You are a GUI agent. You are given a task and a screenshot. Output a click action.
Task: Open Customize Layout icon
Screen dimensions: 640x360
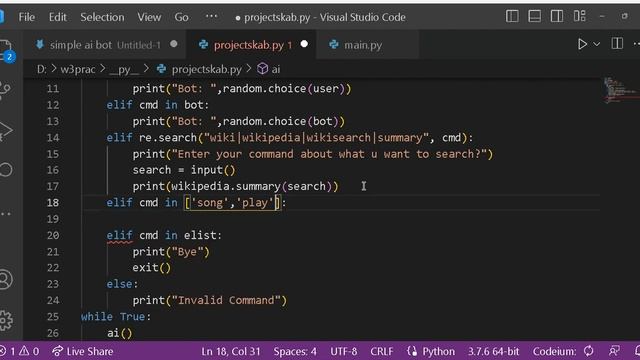coord(580,16)
